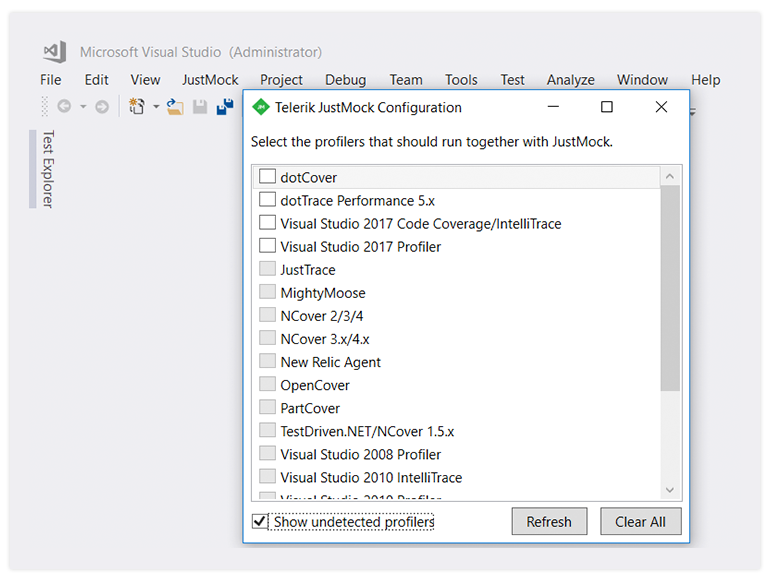Open the Debug menu
Viewport: 770px width, 581px height.
[x=346, y=80]
